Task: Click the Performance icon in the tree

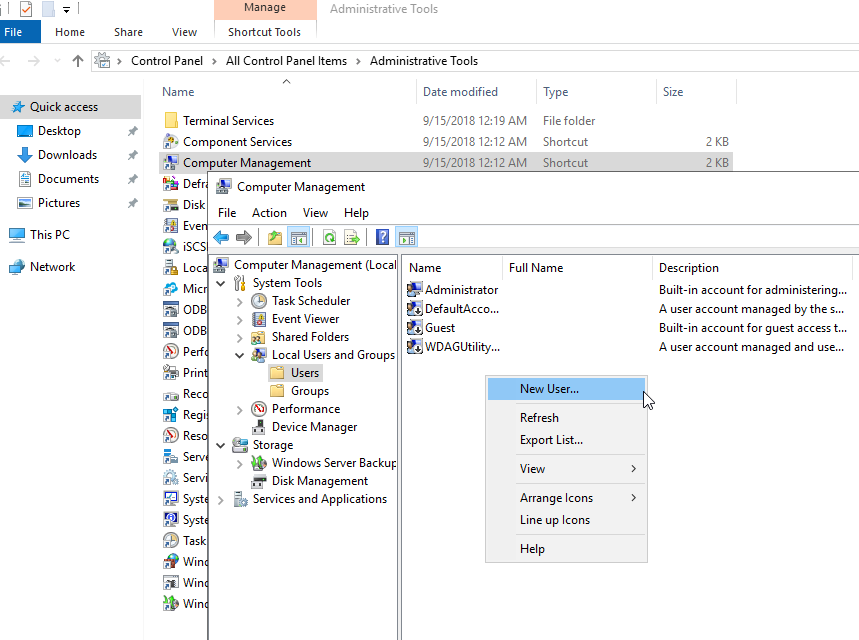Action: click(259, 409)
